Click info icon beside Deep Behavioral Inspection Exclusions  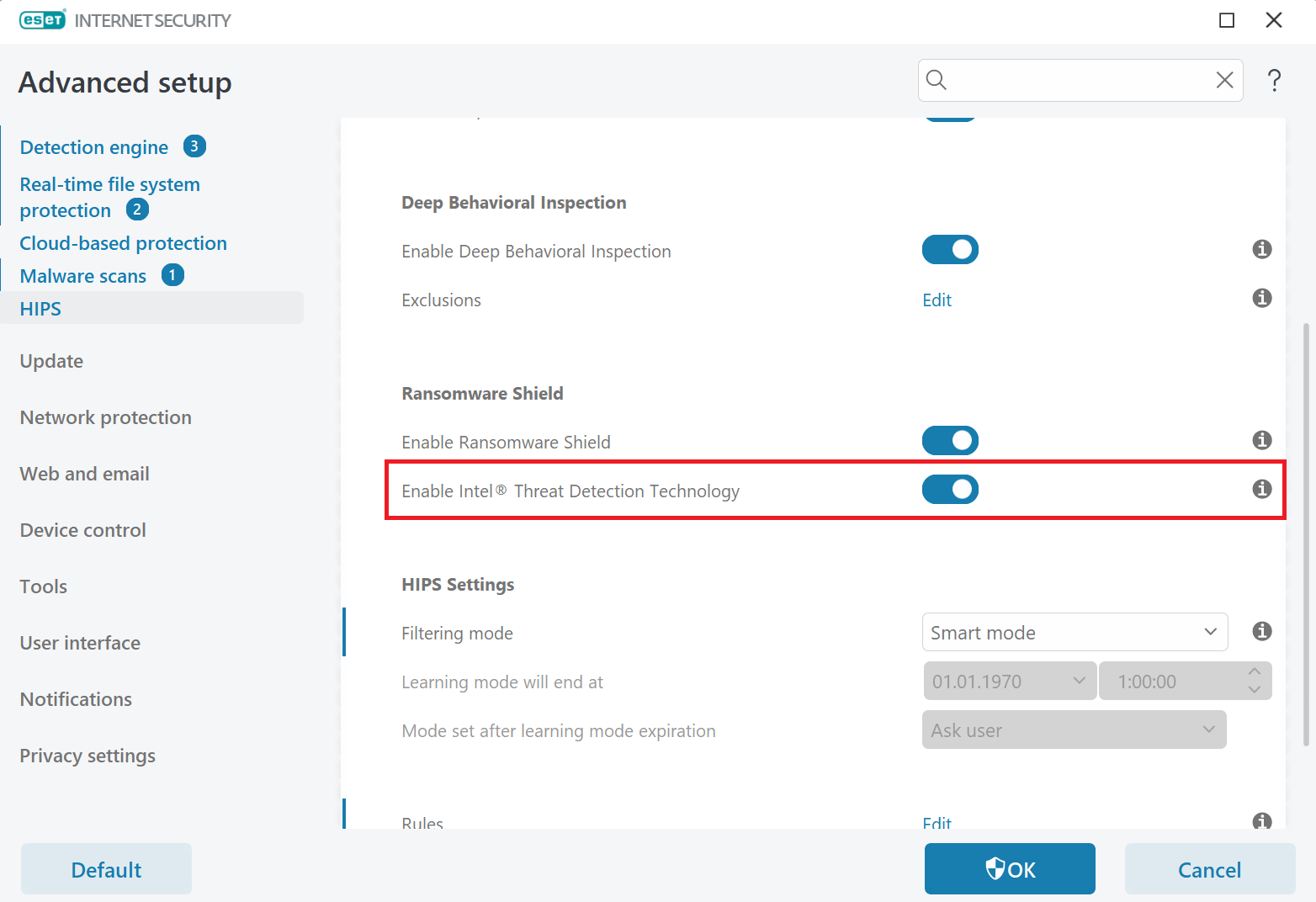tap(1261, 298)
